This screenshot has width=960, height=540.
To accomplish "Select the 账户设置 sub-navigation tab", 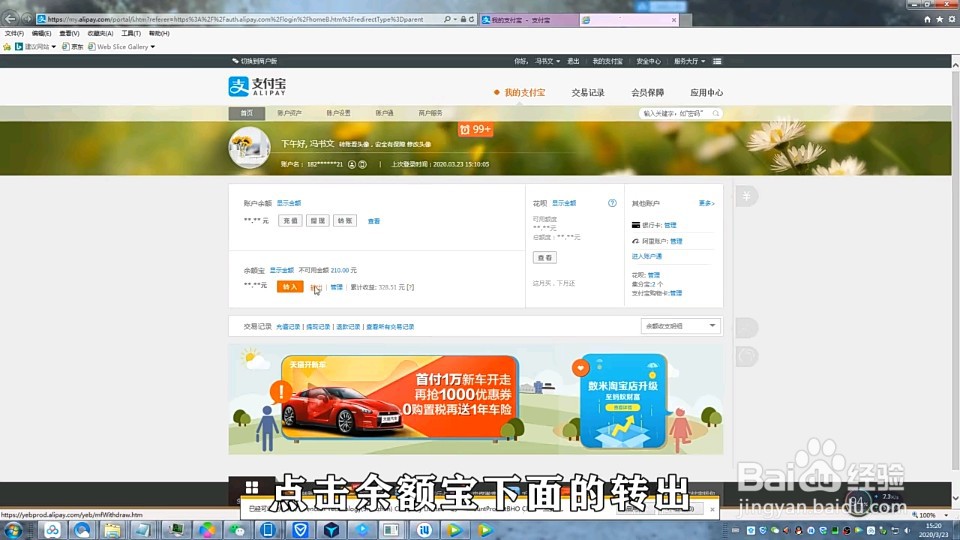I will pos(339,113).
